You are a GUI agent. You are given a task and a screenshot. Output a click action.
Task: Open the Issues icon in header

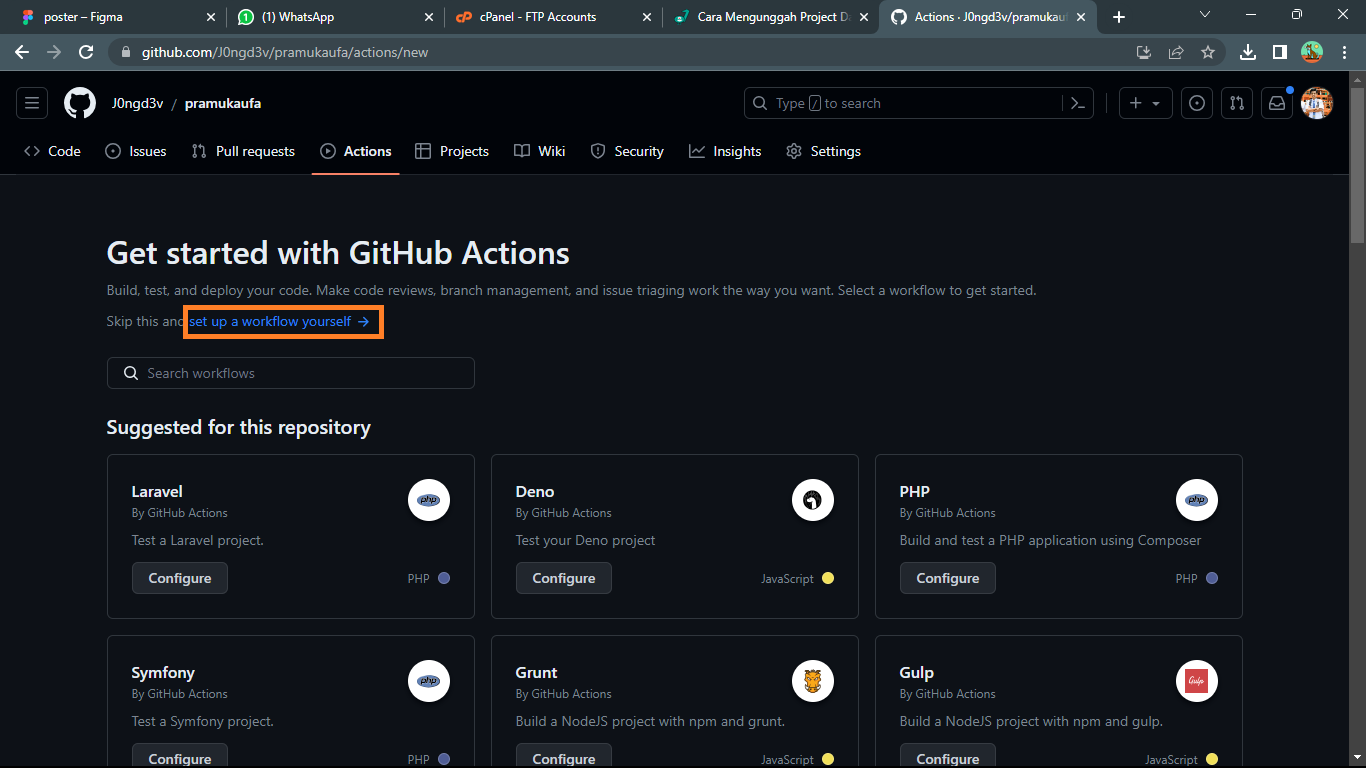pyautogui.click(x=1197, y=103)
